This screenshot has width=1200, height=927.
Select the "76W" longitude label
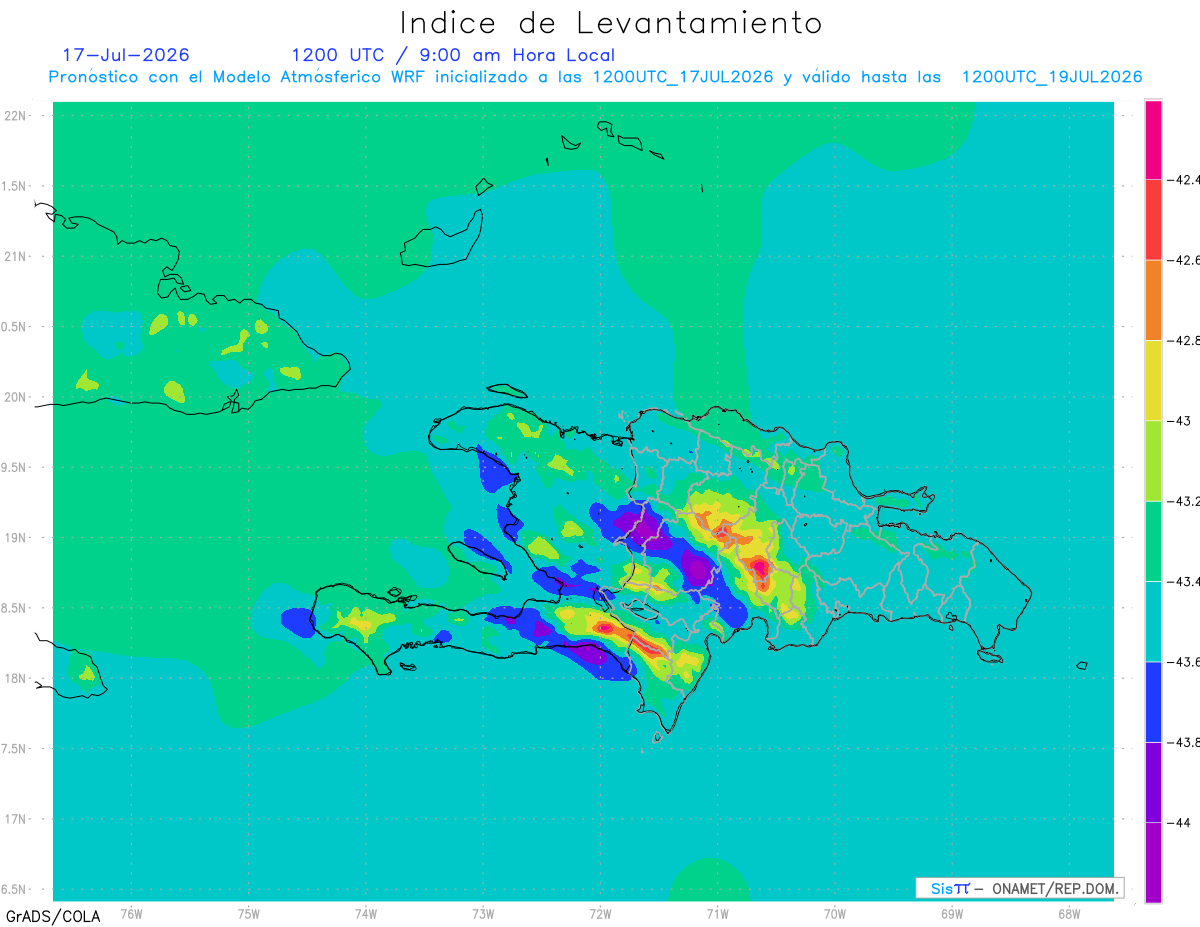[131, 913]
